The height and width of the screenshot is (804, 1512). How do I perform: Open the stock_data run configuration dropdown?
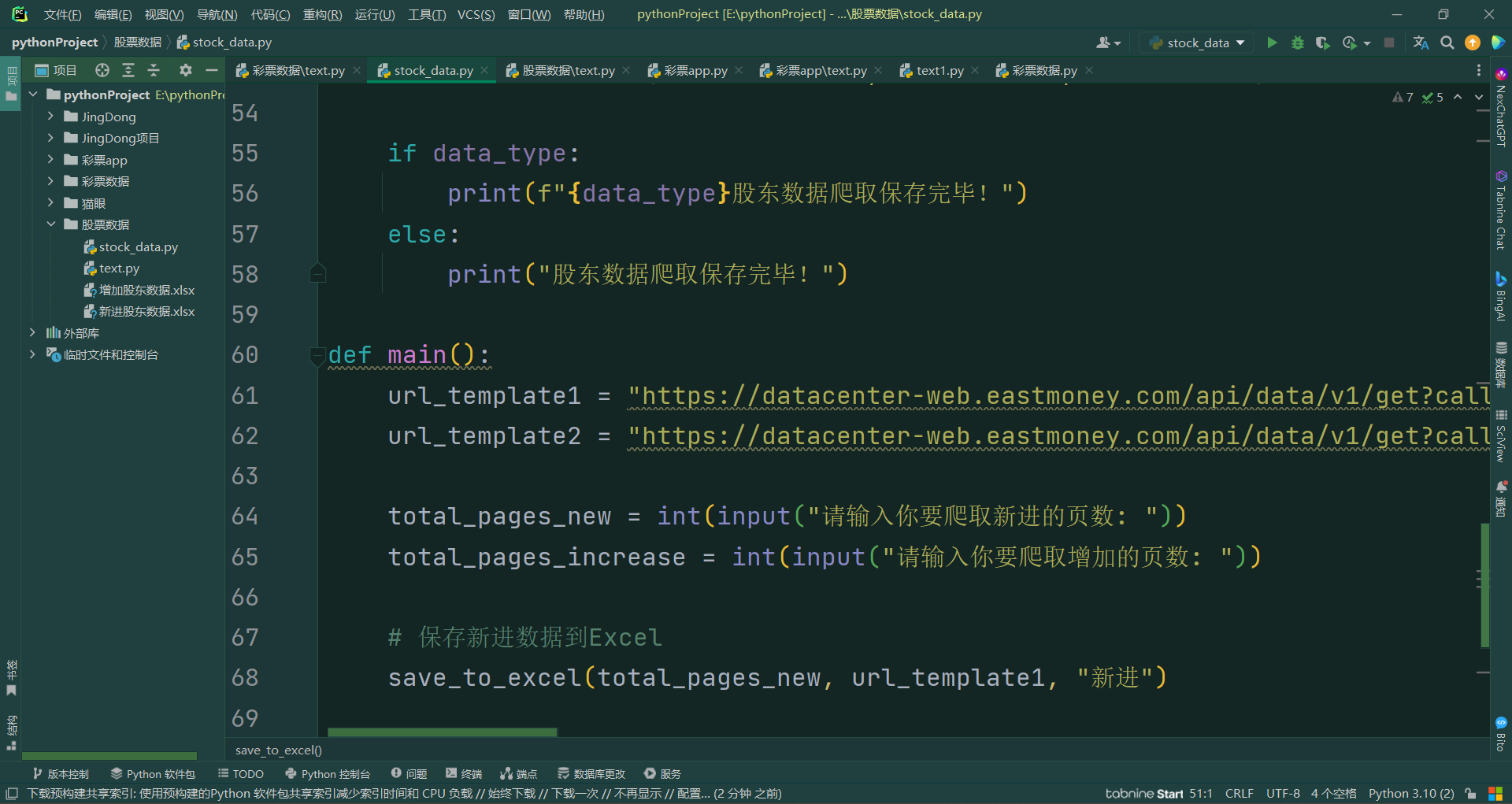pos(1197,43)
